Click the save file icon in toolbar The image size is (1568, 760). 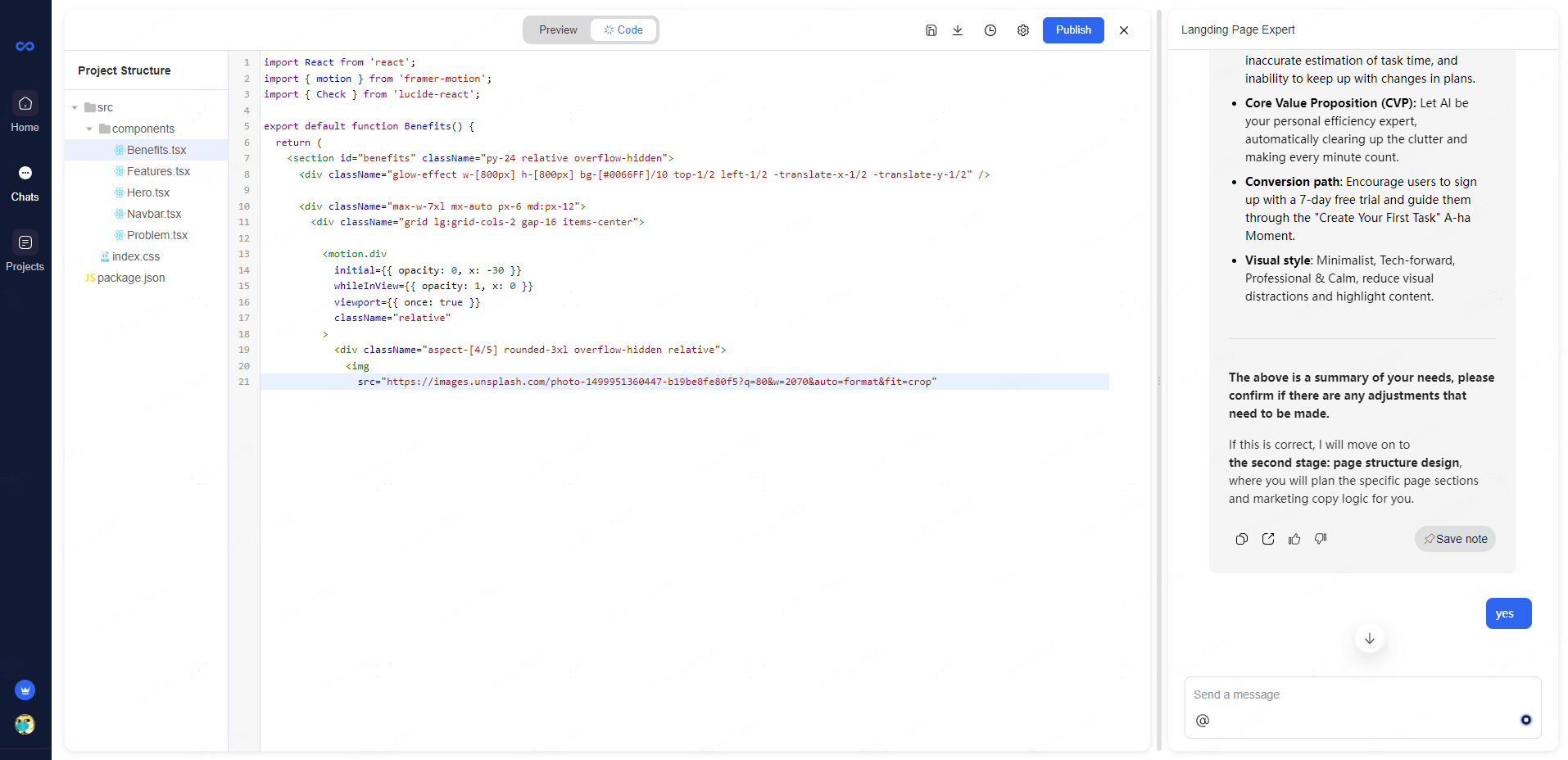pyautogui.click(x=931, y=30)
